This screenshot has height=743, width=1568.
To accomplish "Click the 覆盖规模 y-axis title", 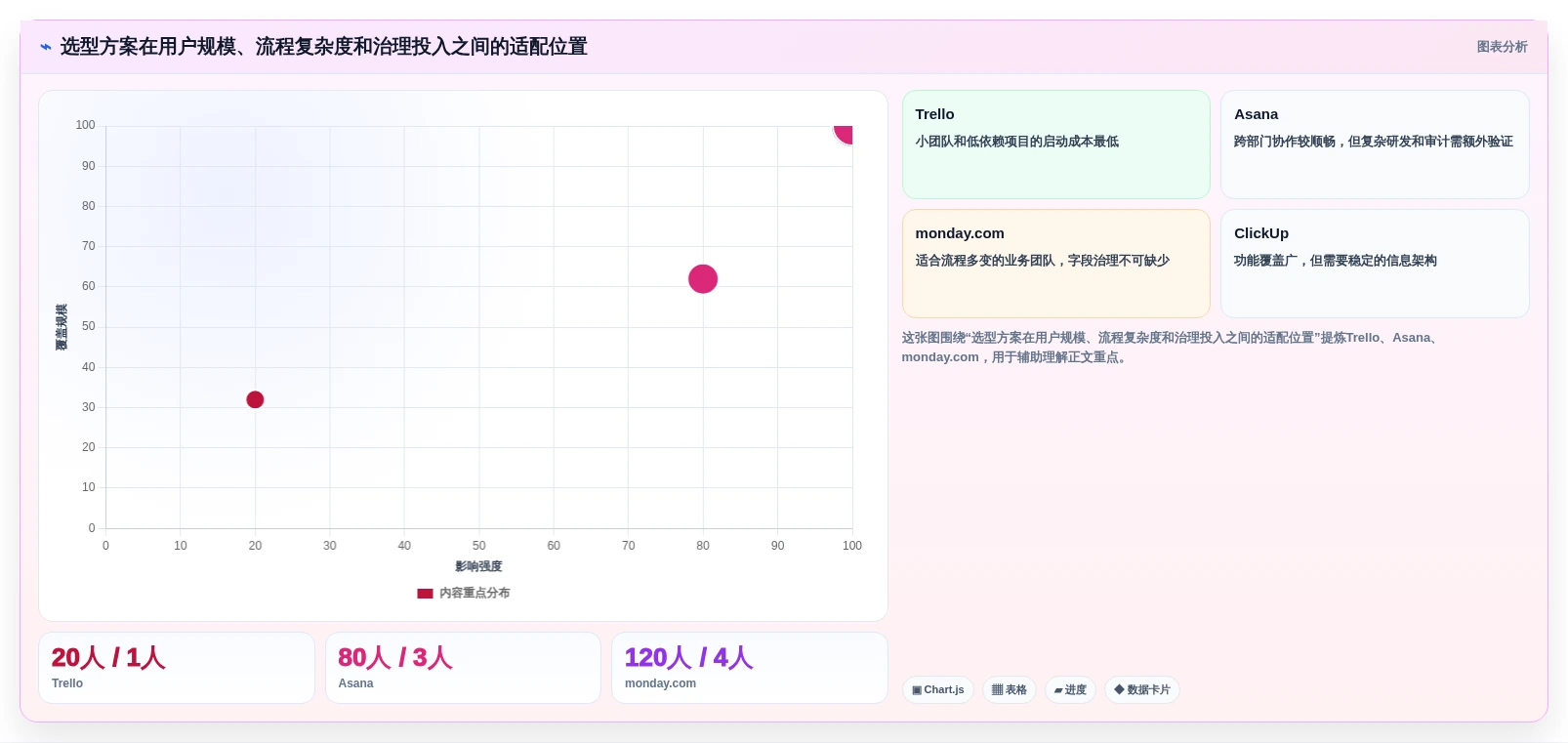I will (62, 327).
